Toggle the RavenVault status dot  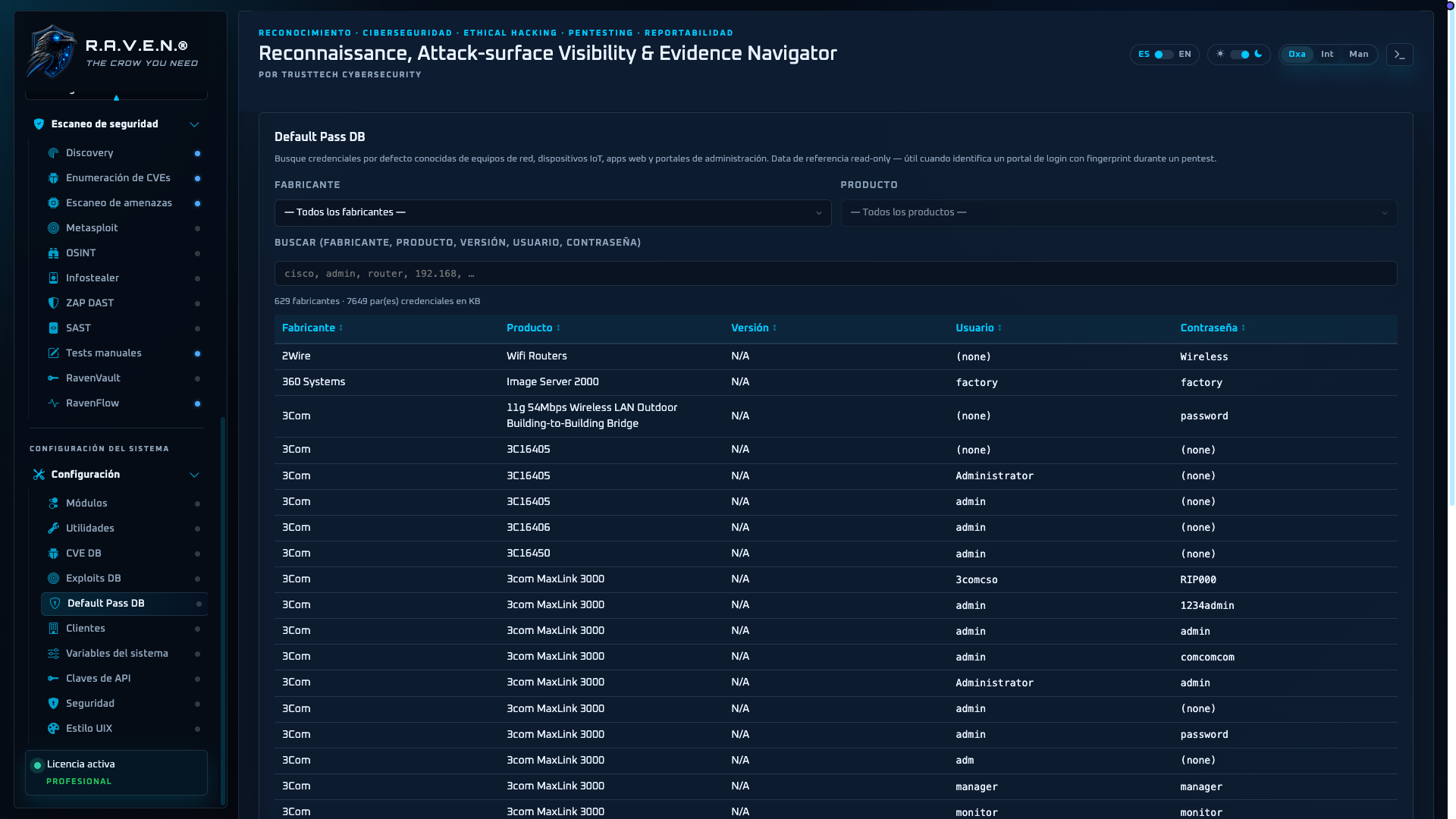tap(197, 379)
